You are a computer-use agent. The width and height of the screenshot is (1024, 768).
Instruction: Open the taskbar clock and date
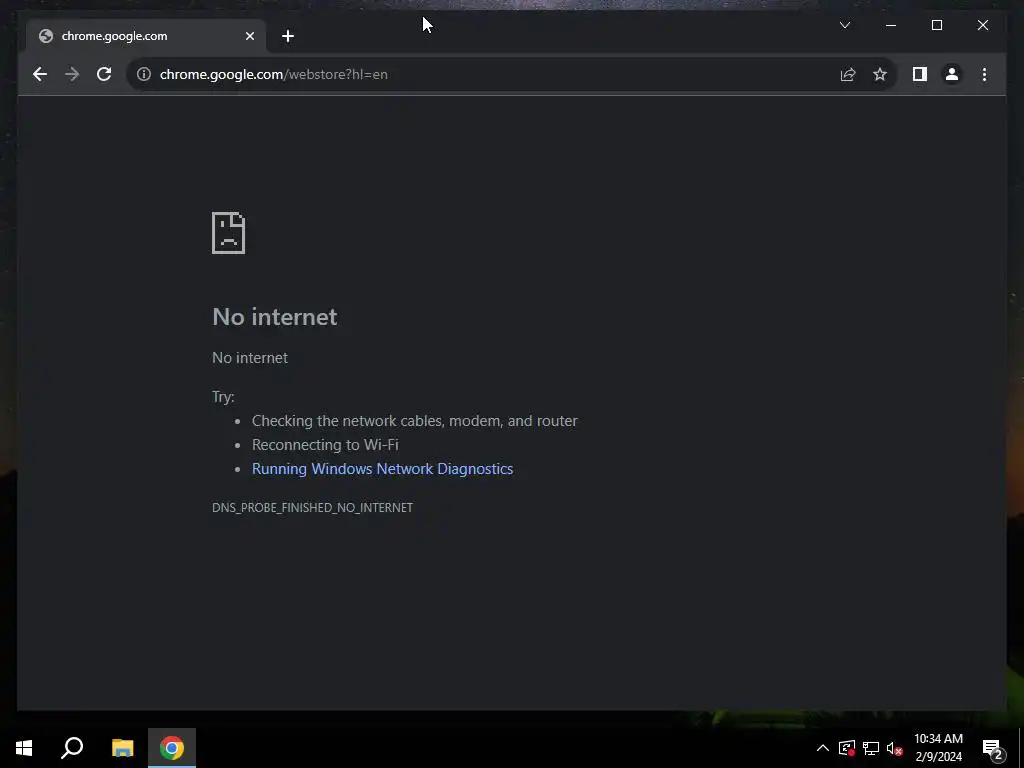click(938, 748)
